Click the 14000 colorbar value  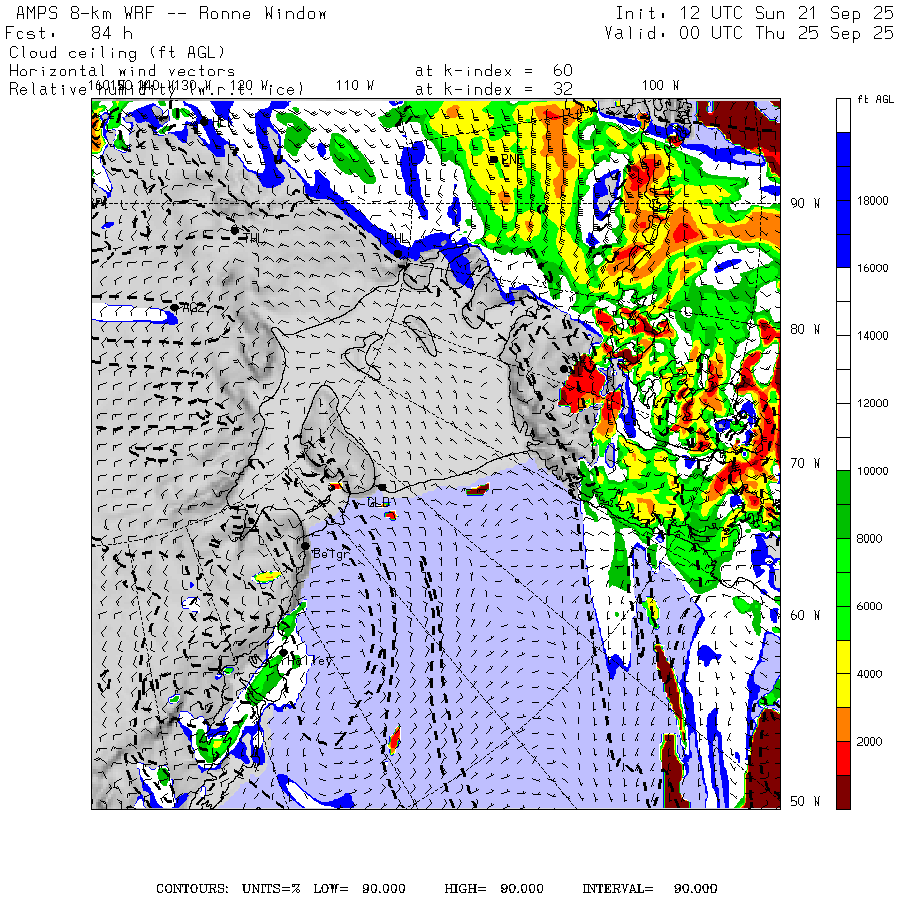point(872,336)
